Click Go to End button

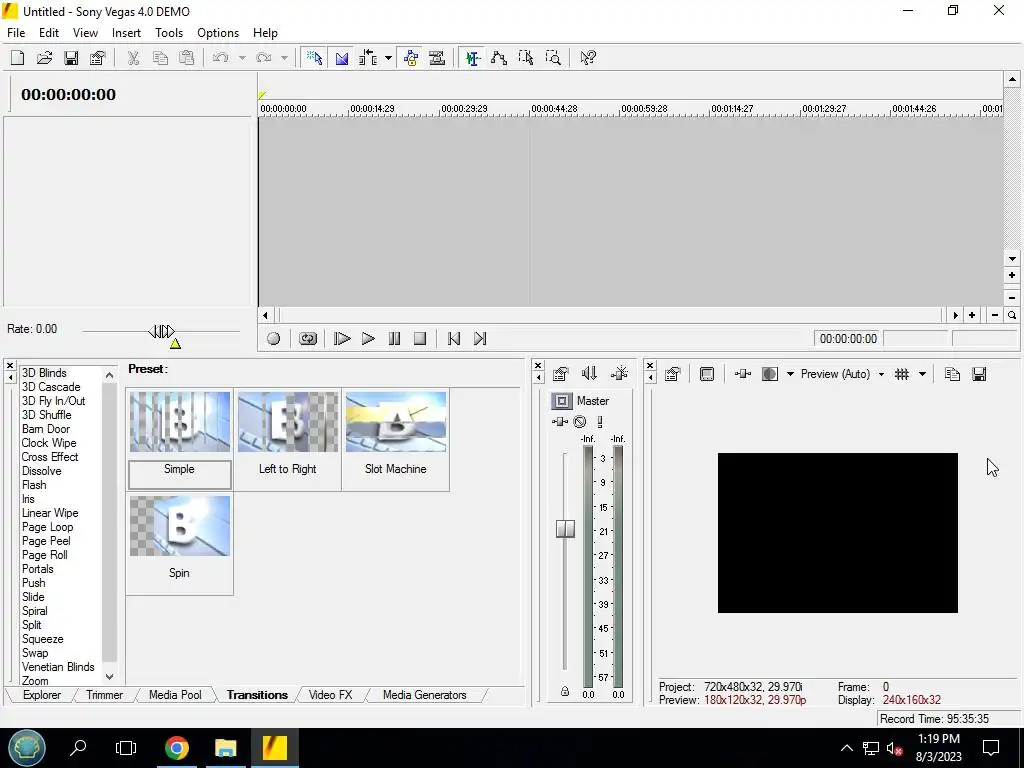pyautogui.click(x=480, y=338)
